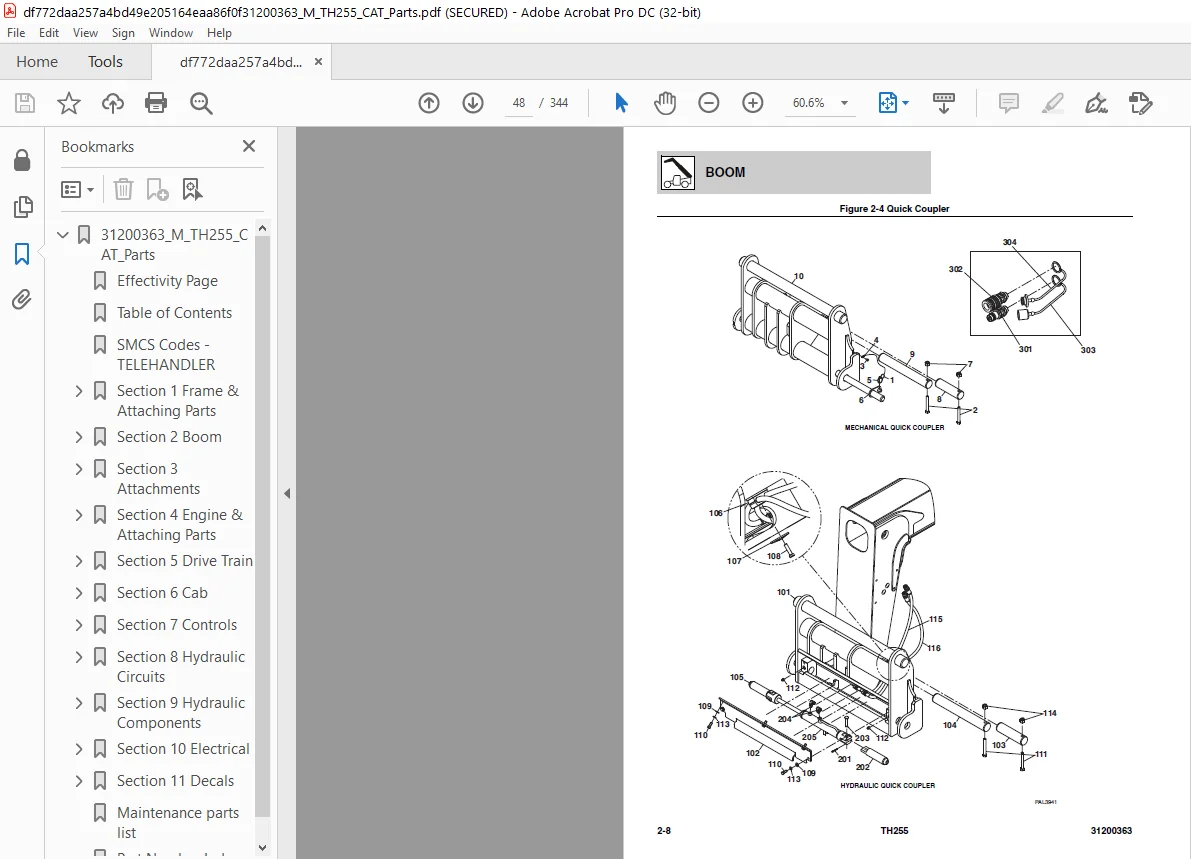Click the security lock icon in sidebar
This screenshot has height=859, width=1191.
[22, 159]
